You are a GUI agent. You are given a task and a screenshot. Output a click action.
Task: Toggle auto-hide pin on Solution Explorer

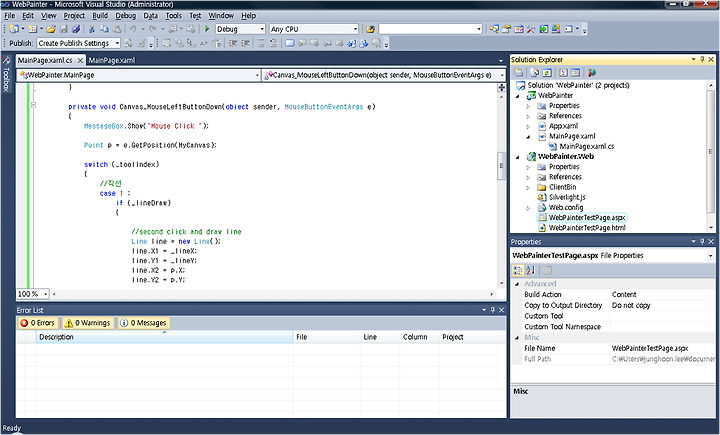coord(702,59)
